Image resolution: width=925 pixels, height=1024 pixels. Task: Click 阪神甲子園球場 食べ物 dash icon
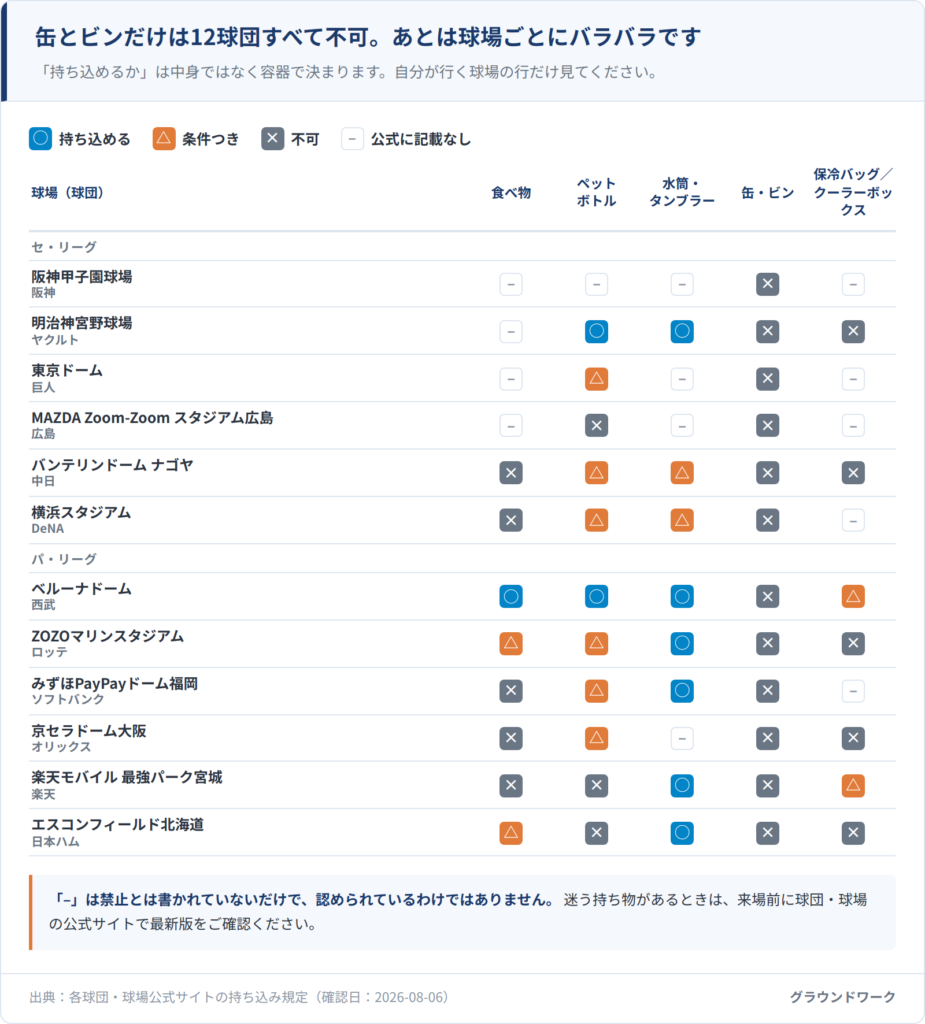coord(511,284)
